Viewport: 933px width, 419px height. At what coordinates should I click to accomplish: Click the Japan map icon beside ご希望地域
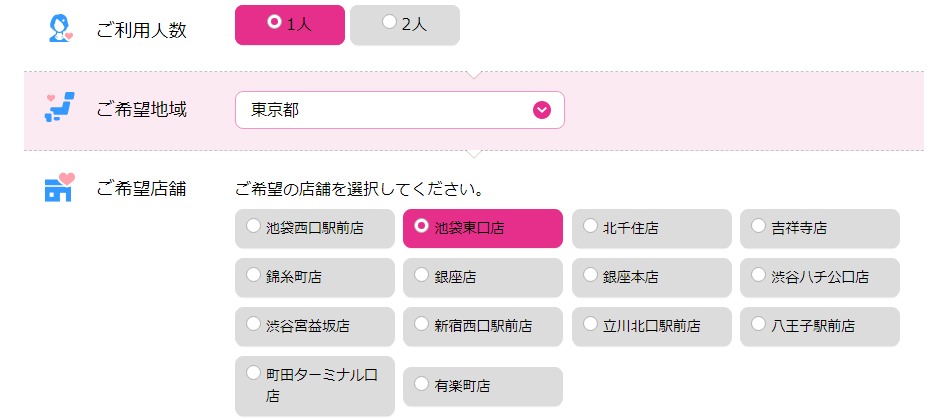tap(60, 107)
